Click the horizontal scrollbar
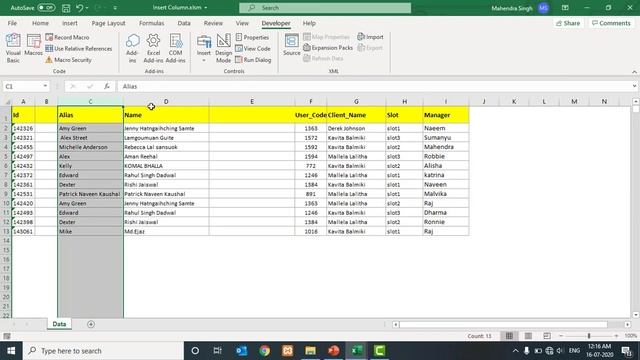640x360 pixels. [503, 324]
